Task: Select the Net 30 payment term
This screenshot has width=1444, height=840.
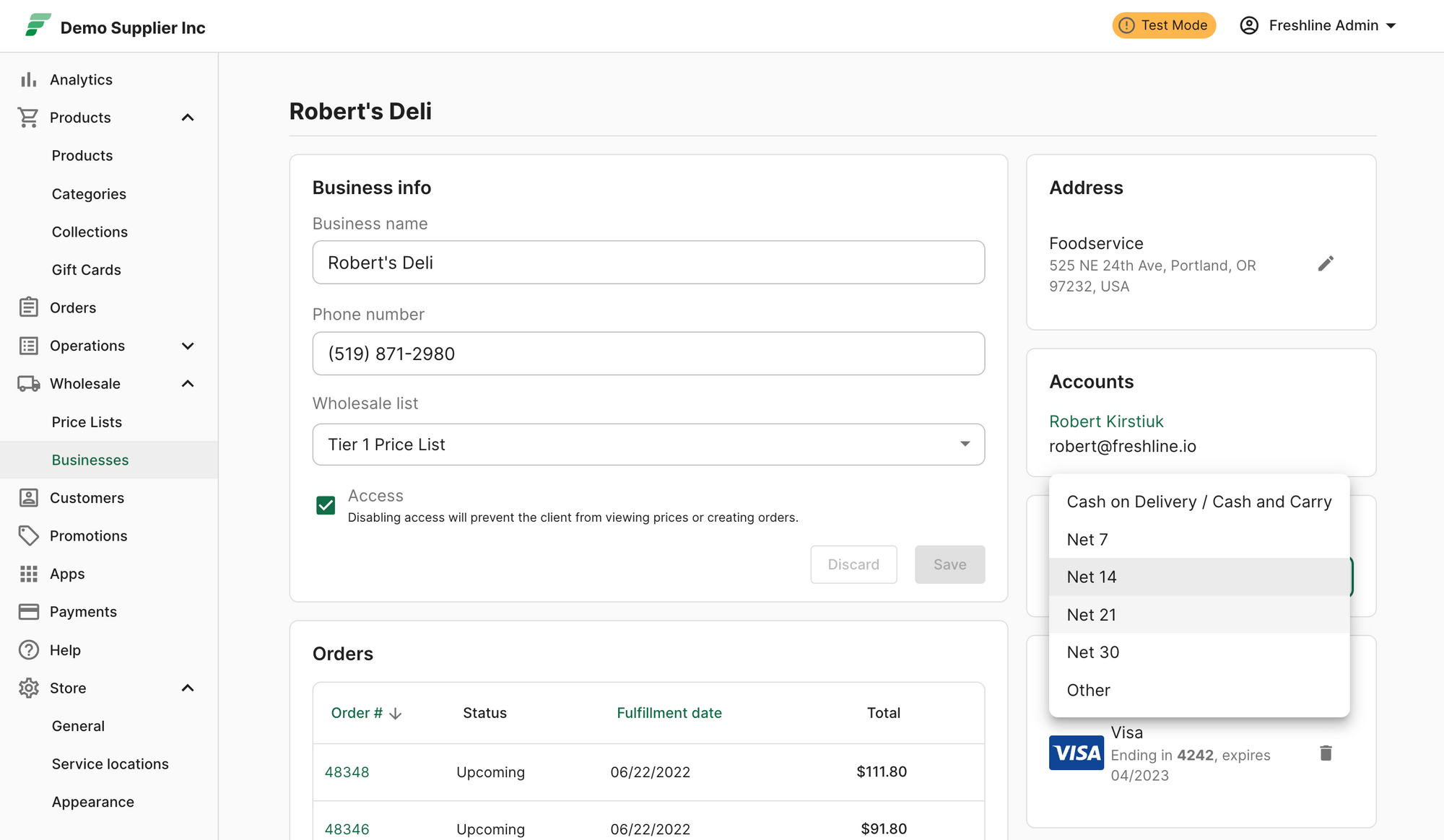Action: coord(1199,652)
